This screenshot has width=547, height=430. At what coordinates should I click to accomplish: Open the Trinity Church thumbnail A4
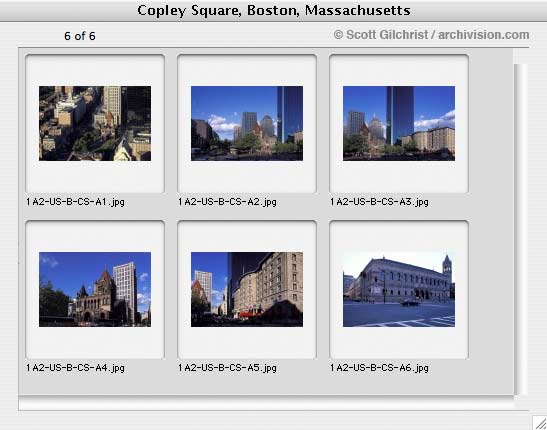pyautogui.click(x=95, y=289)
